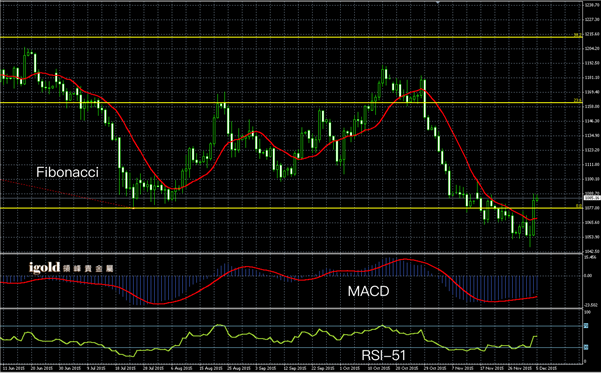Click the 5 Dec 2015 date label
Viewport: 601px width, 373px height.
click(x=546, y=368)
